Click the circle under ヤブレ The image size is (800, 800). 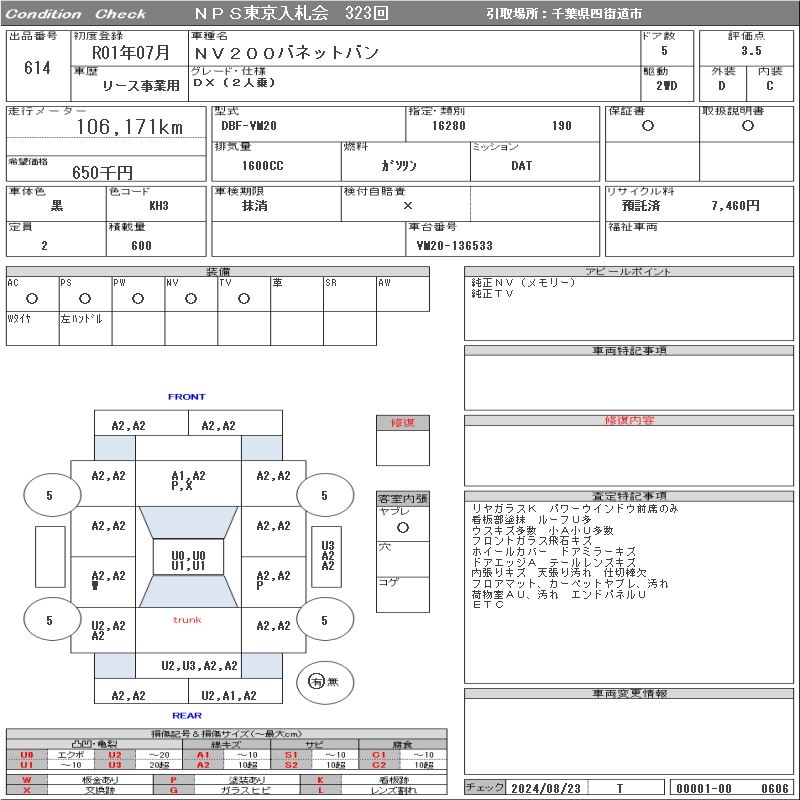point(403,528)
